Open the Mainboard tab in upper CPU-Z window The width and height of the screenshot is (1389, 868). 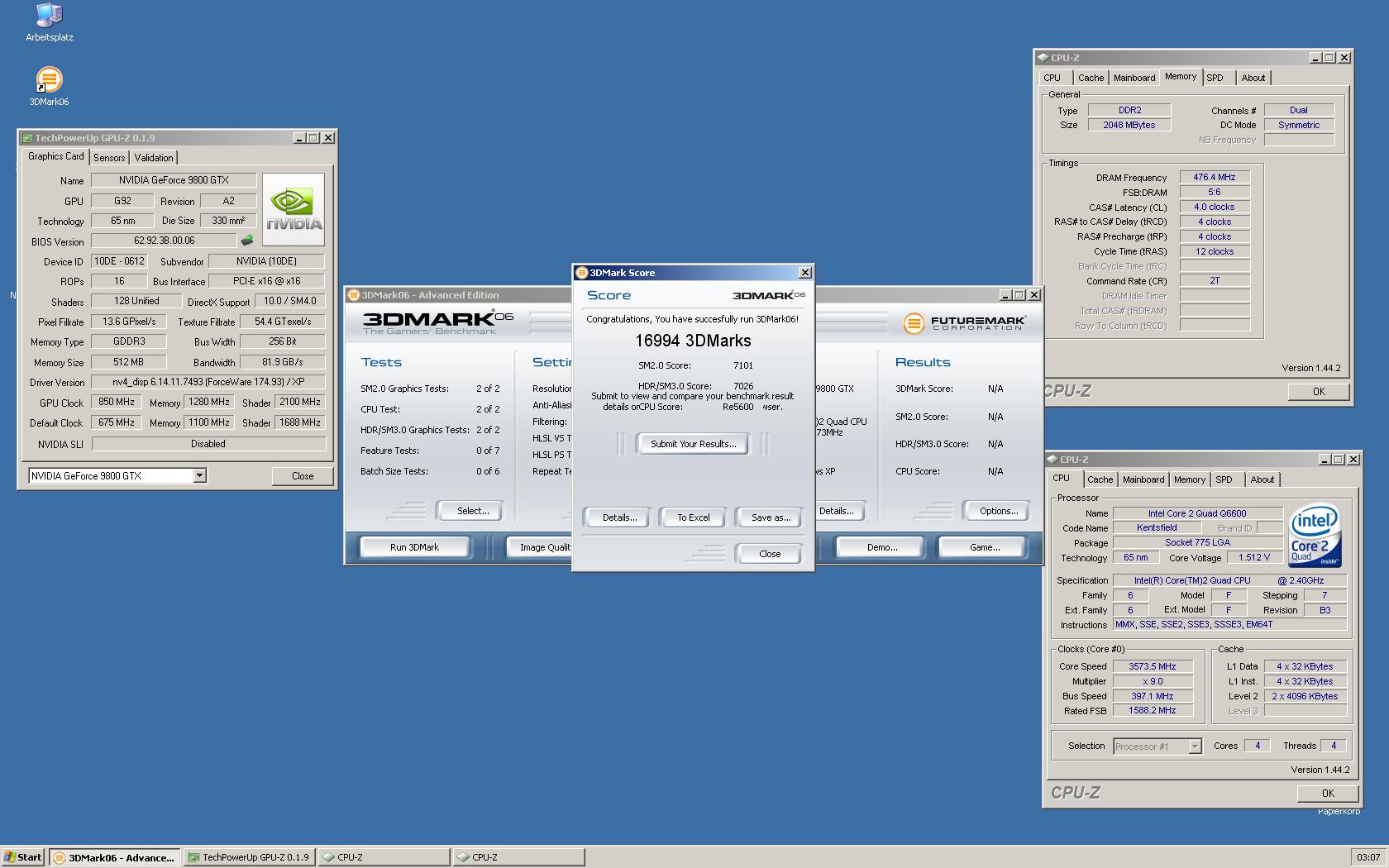click(1134, 78)
